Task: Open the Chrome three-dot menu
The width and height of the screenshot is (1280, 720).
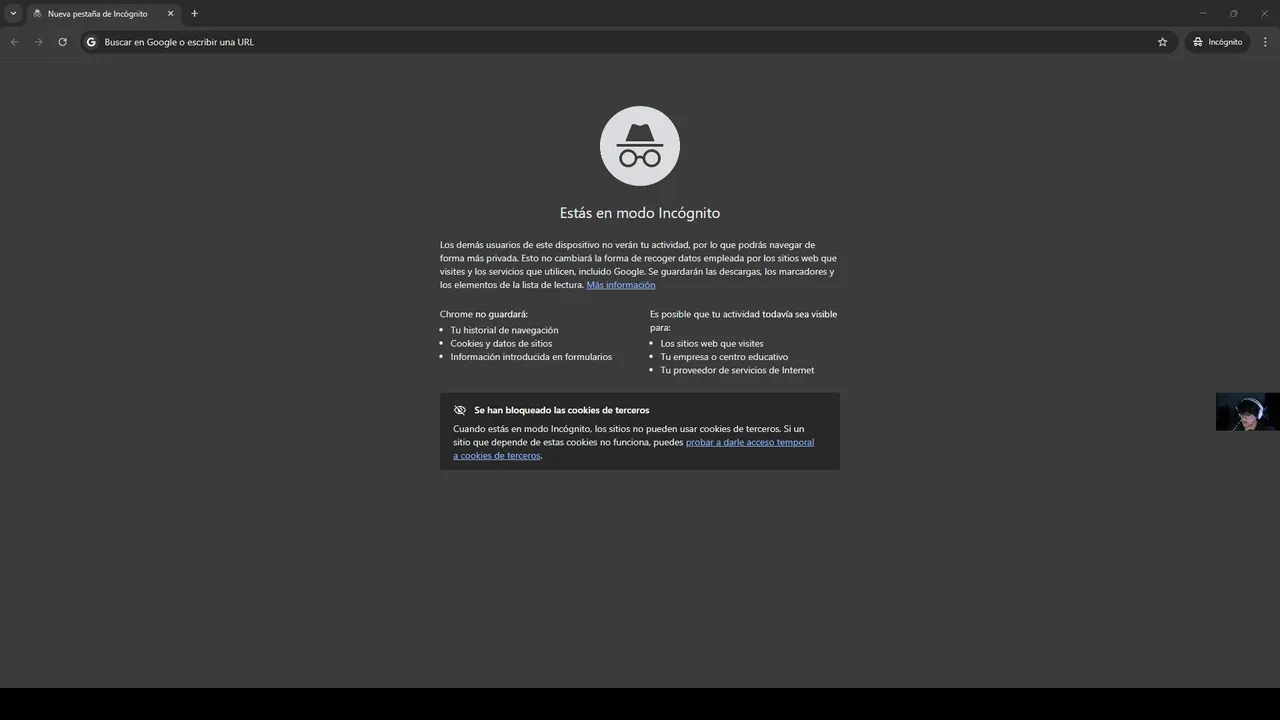Action: point(1265,42)
